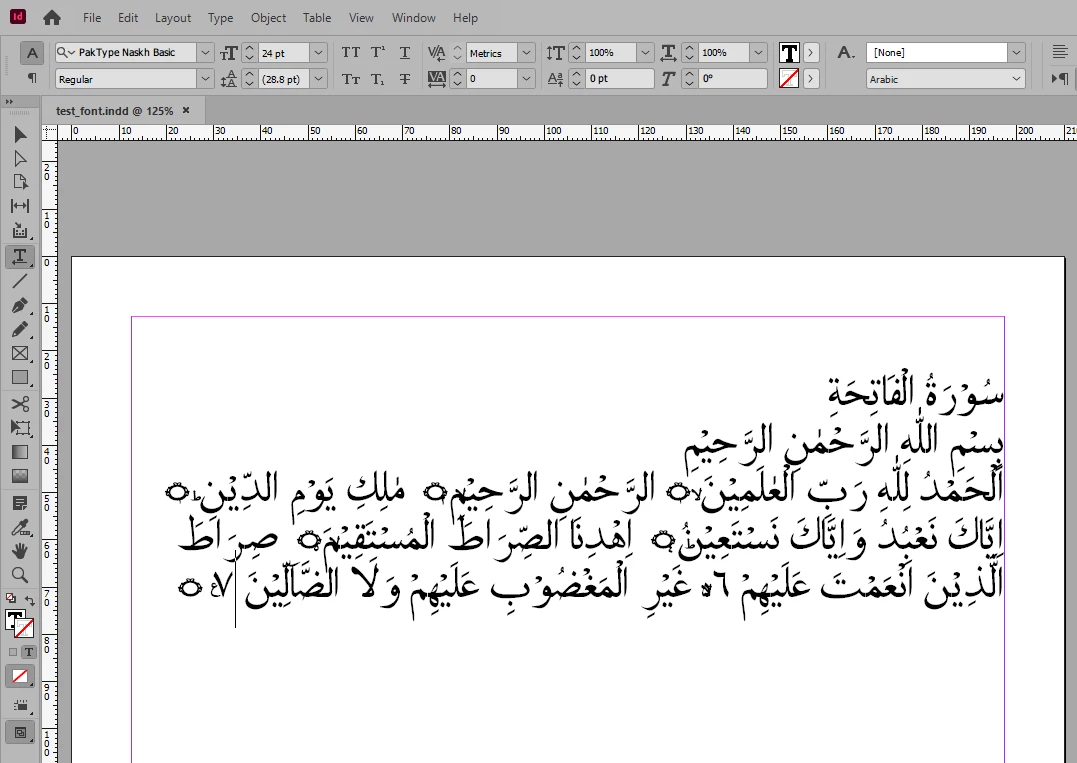
Task: Activate the Scissors tool
Action: tap(20, 404)
